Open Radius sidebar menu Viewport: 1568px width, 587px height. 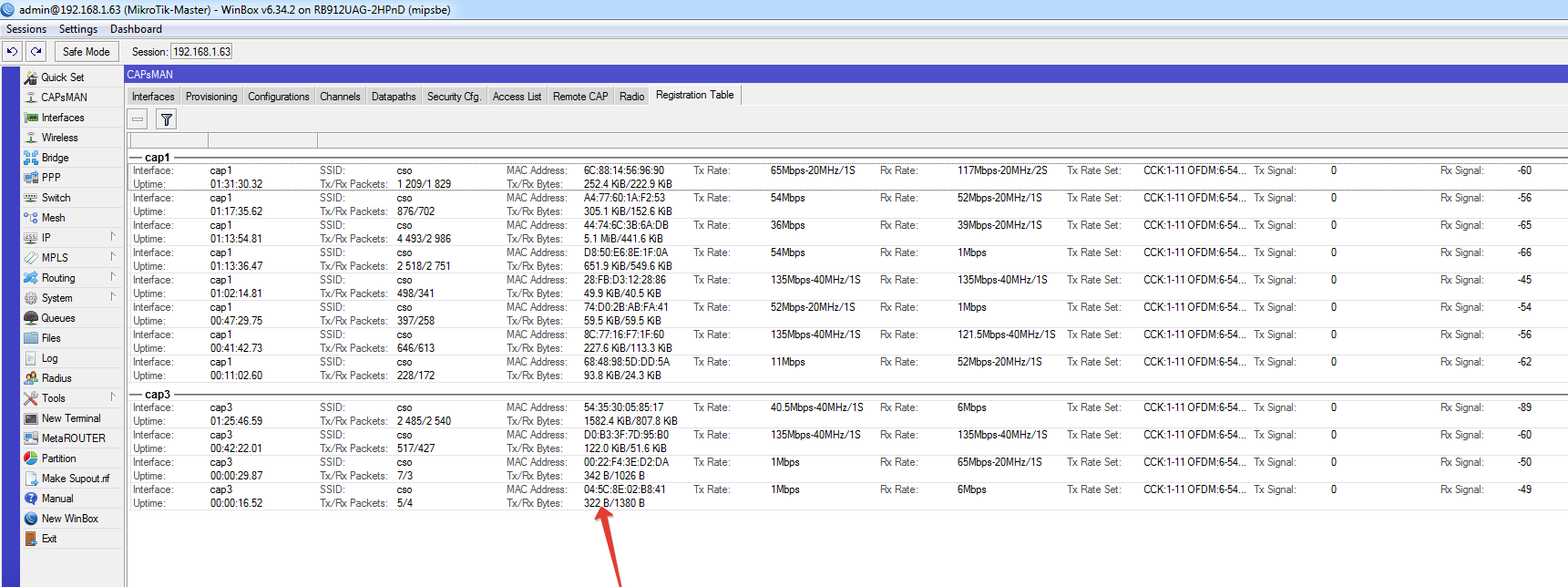click(56, 378)
